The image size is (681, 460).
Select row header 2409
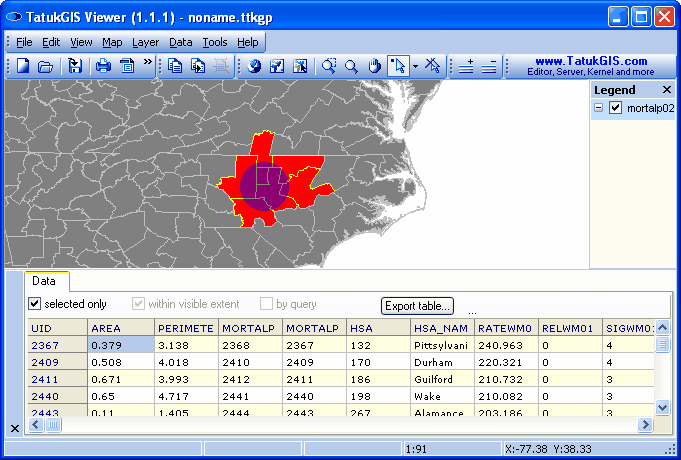coord(57,362)
